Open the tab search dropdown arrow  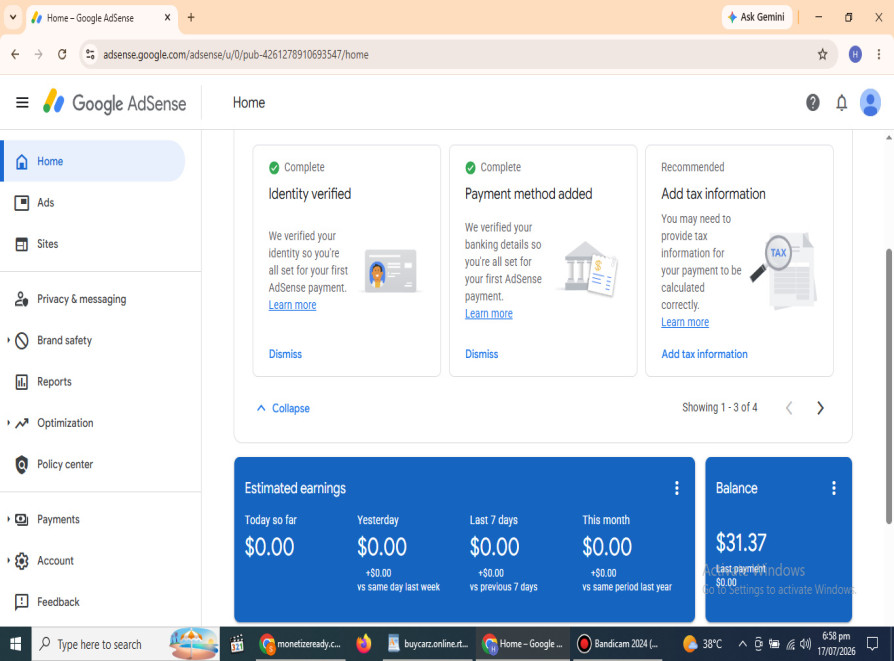(x=13, y=18)
